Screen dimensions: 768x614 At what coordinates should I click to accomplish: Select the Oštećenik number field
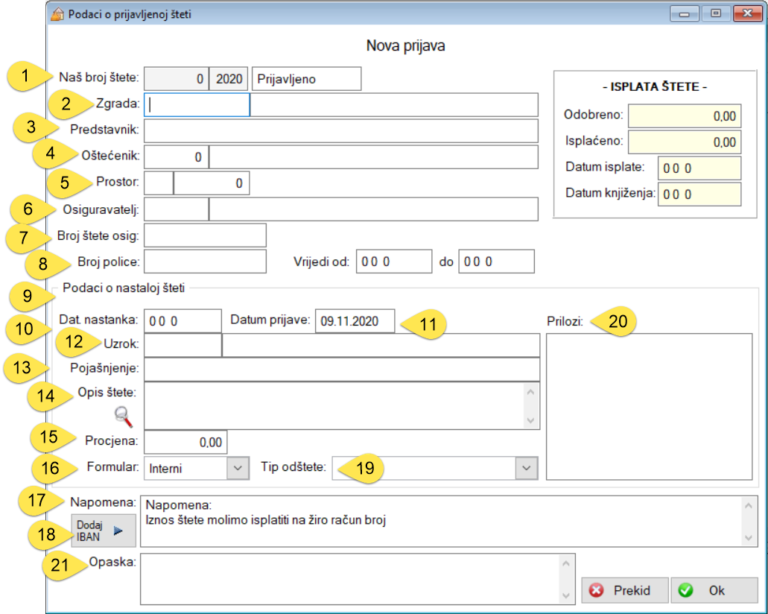point(176,157)
